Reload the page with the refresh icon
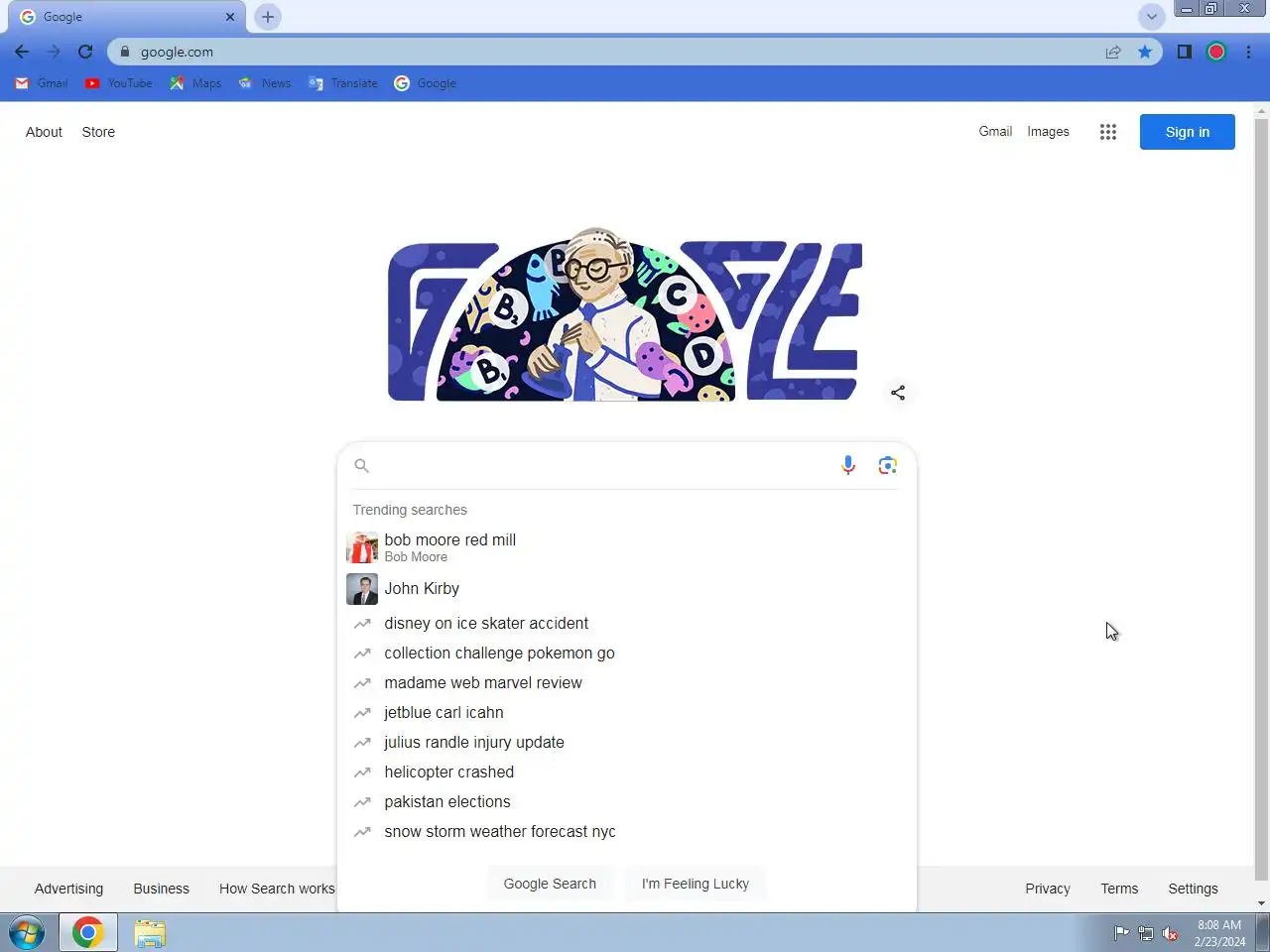The width and height of the screenshot is (1270, 952). [x=85, y=52]
